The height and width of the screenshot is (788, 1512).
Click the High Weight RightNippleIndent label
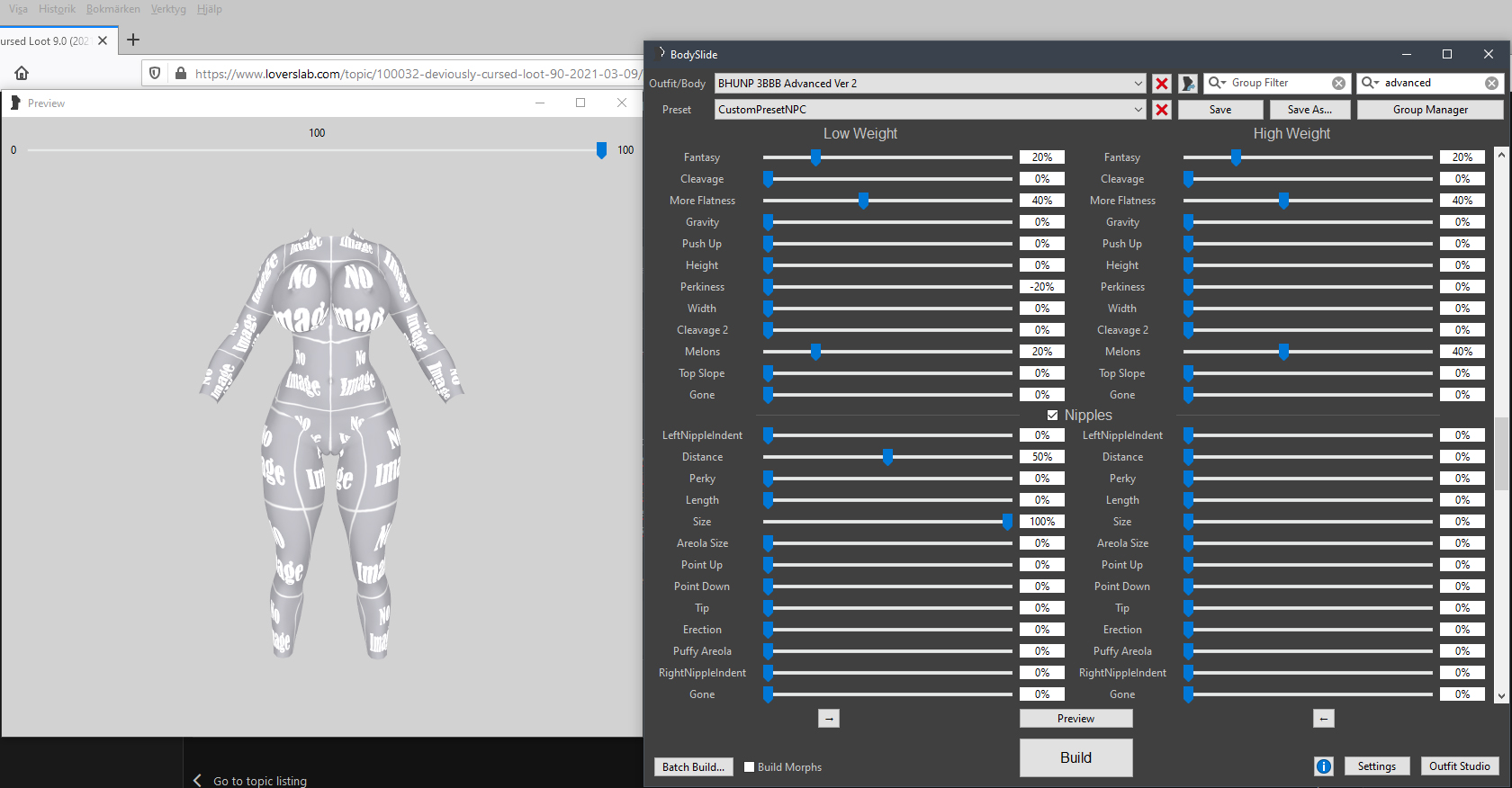[1122, 673]
